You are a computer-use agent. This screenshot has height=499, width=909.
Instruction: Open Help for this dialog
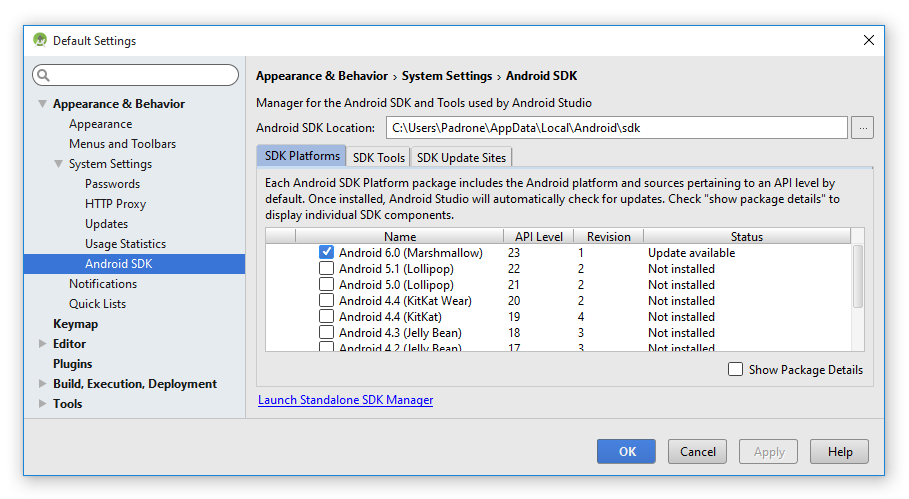[x=839, y=451]
